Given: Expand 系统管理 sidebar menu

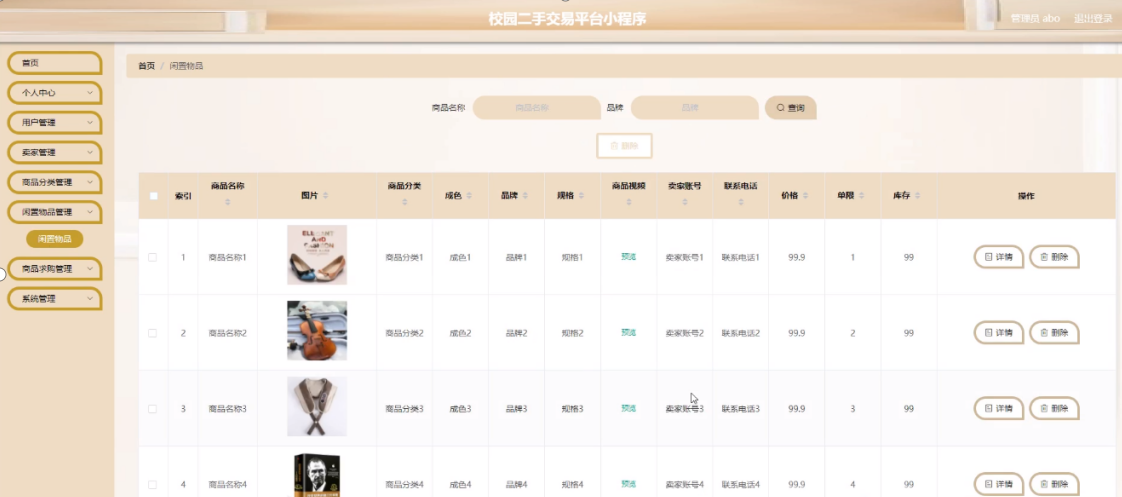Looking at the screenshot, I should (x=54, y=299).
